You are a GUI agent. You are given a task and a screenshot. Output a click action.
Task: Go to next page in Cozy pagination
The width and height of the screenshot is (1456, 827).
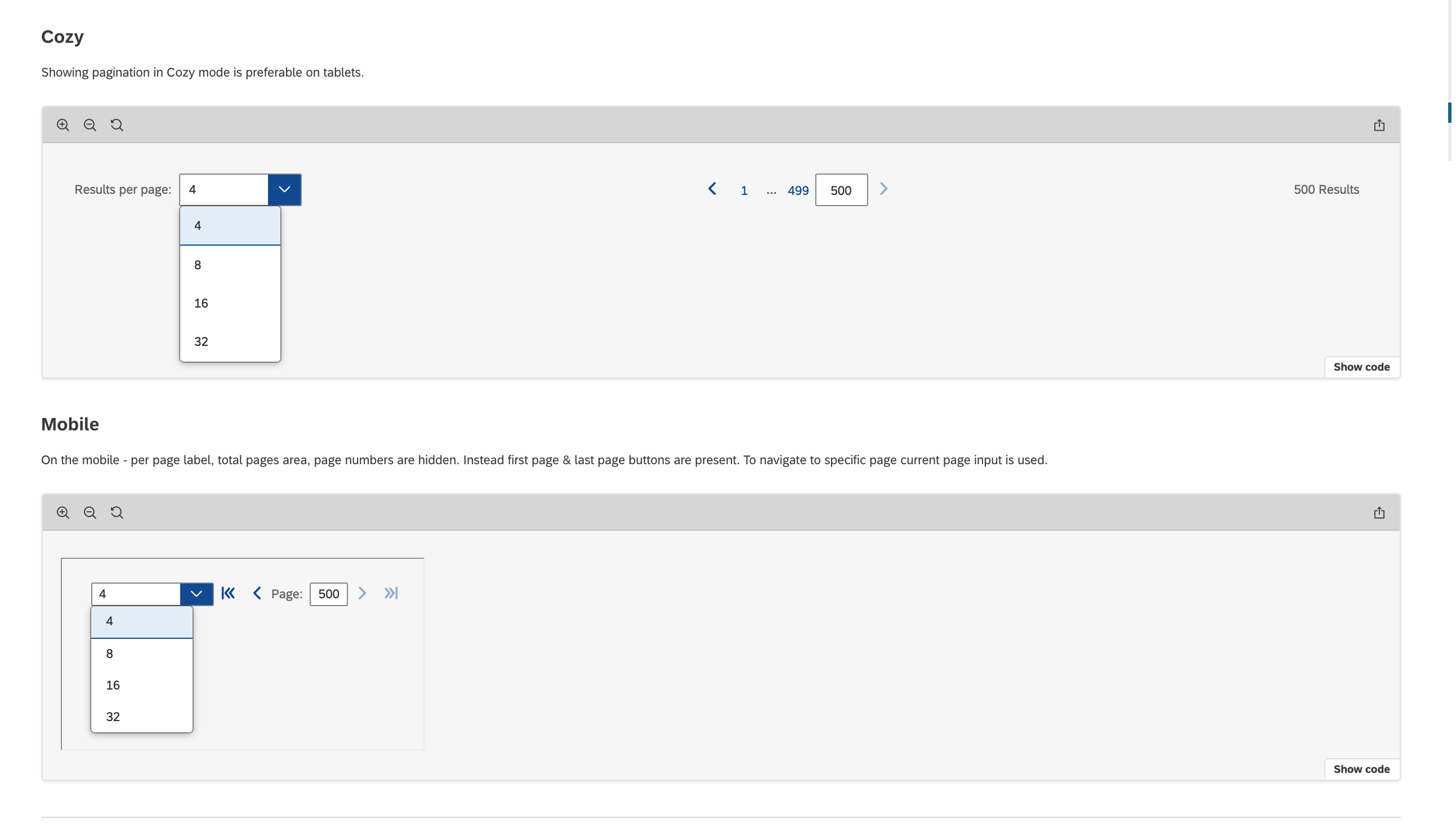coord(884,189)
